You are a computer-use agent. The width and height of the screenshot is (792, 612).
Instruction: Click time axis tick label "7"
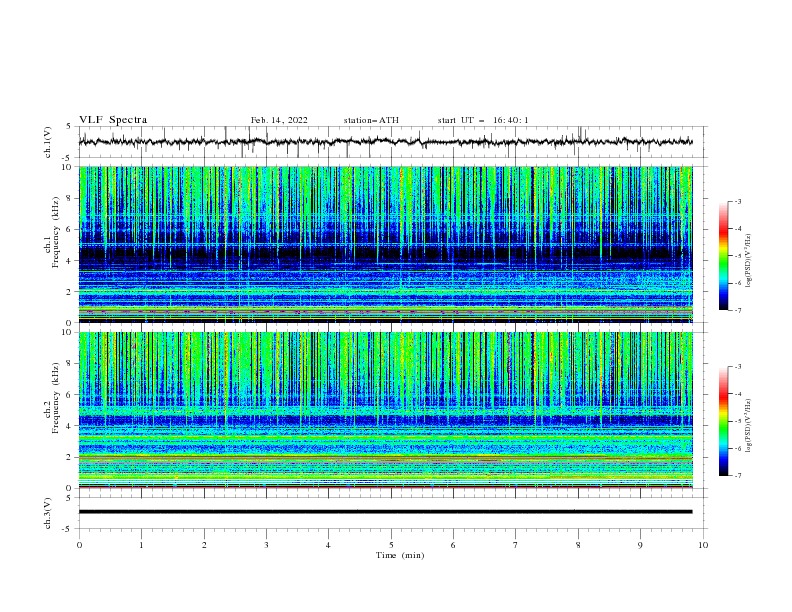click(x=516, y=545)
